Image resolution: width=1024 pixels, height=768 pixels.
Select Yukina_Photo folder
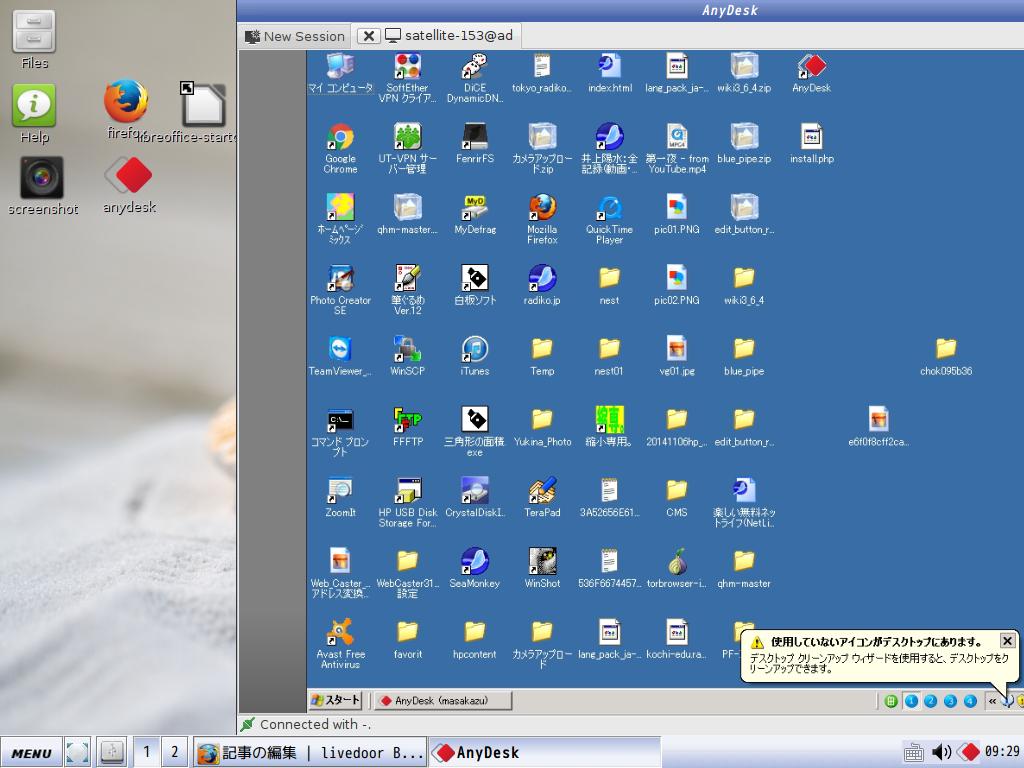542,426
